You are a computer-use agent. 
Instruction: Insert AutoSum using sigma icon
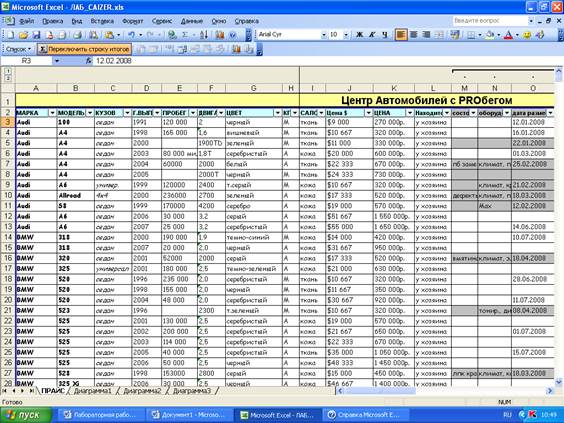click(x=185, y=35)
